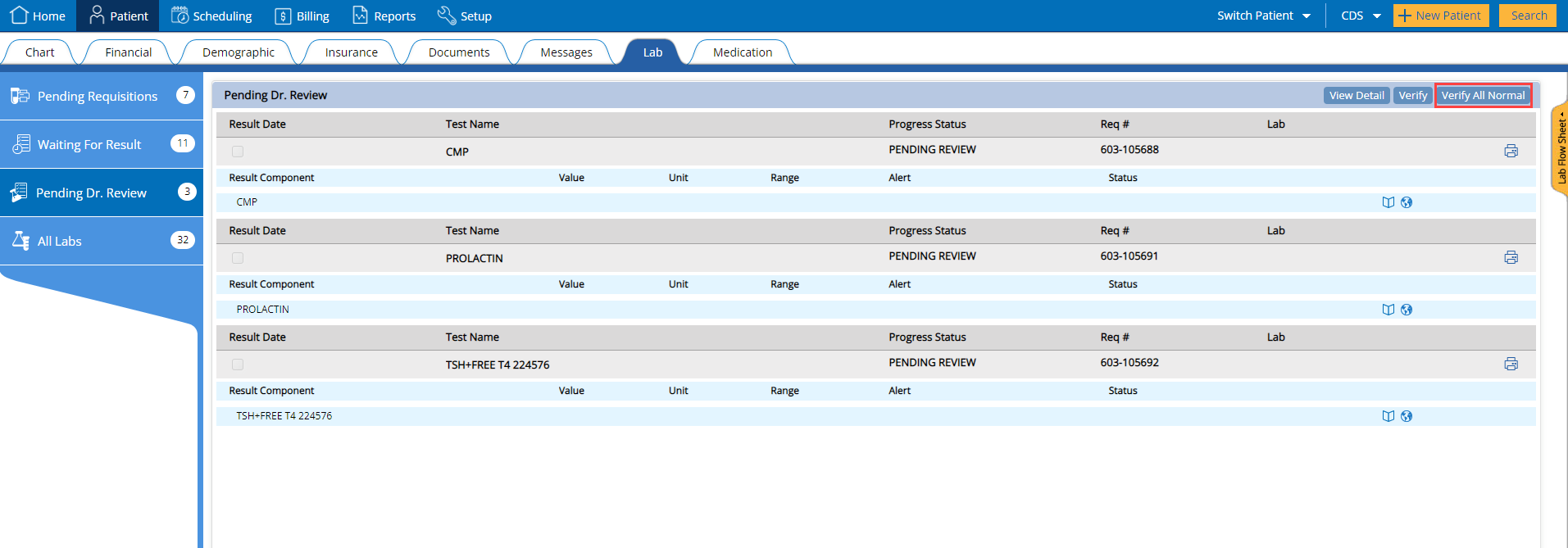Click the 3 badge on Pending Dr. Review
Screen dimensions: 1568x548
pos(187,192)
